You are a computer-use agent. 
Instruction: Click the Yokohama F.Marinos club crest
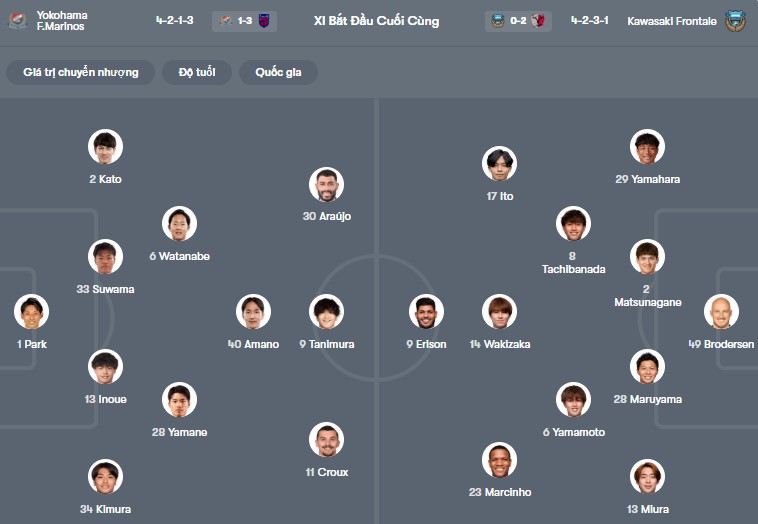coord(17,20)
